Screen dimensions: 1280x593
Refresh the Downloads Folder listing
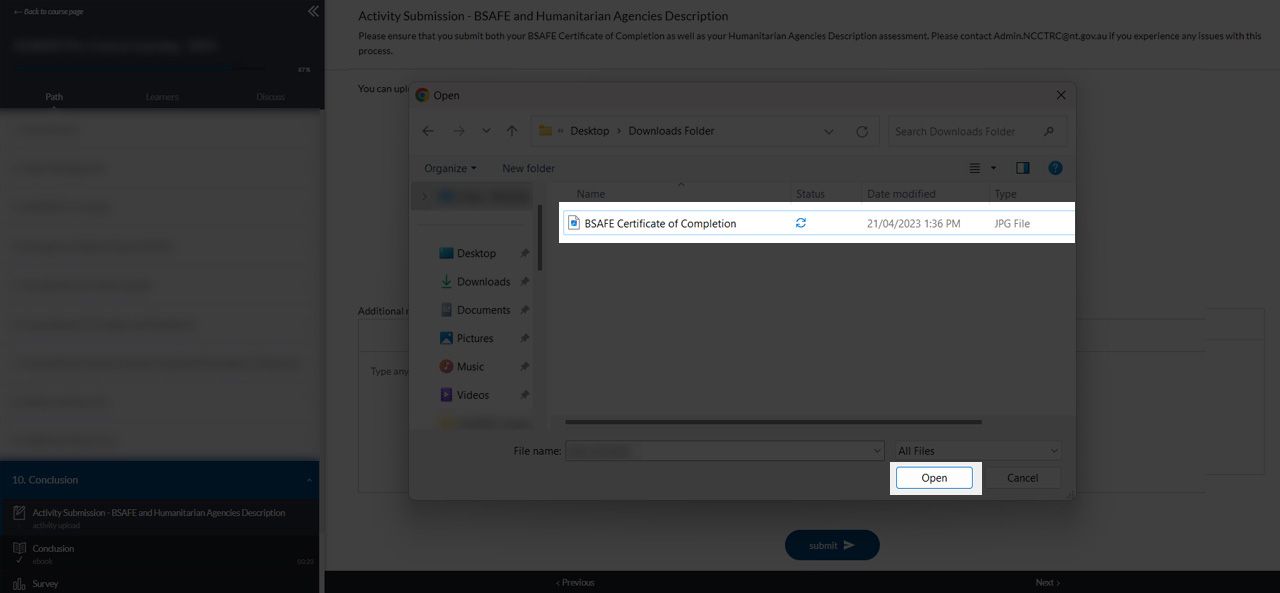click(862, 131)
